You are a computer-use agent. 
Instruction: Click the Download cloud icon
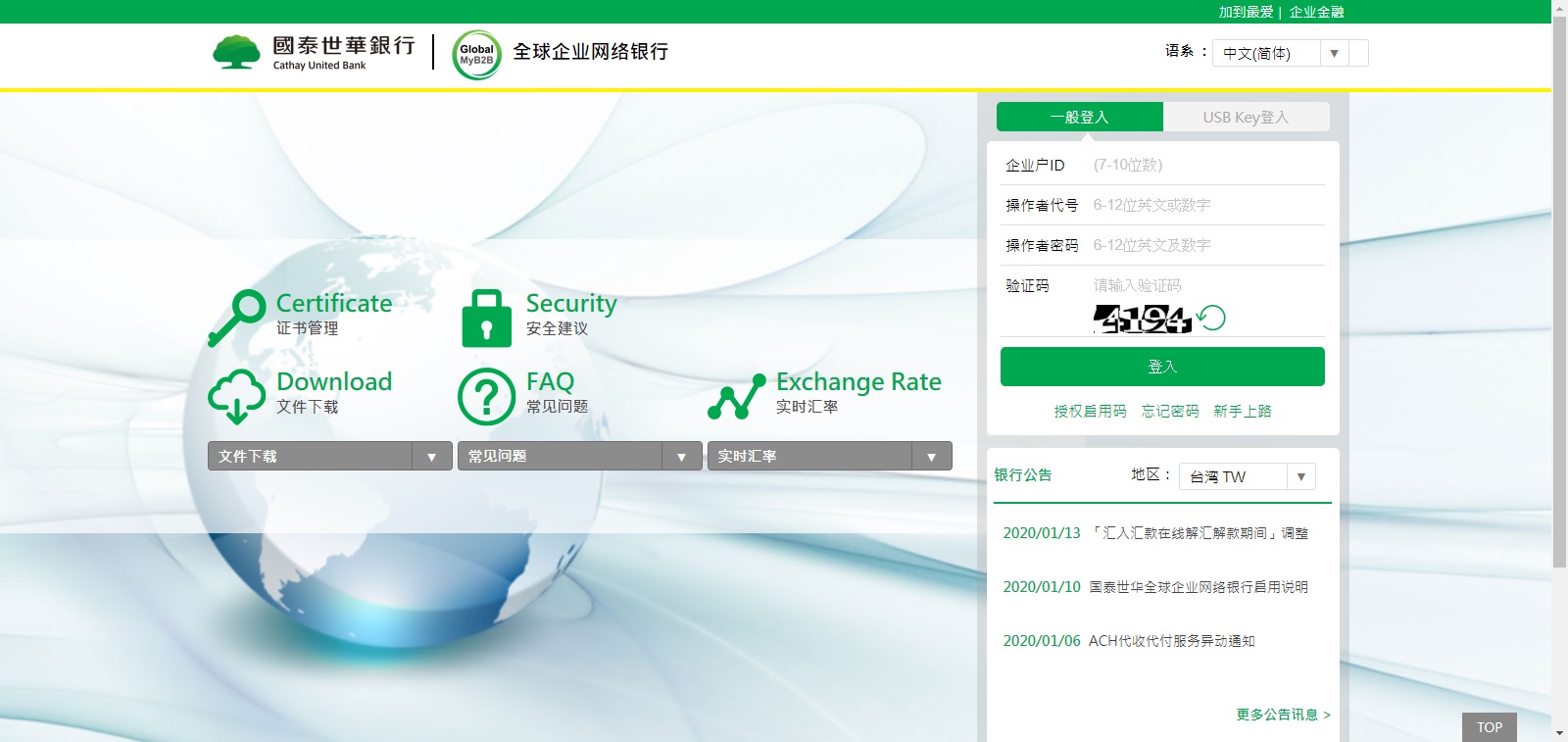[x=236, y=396]
